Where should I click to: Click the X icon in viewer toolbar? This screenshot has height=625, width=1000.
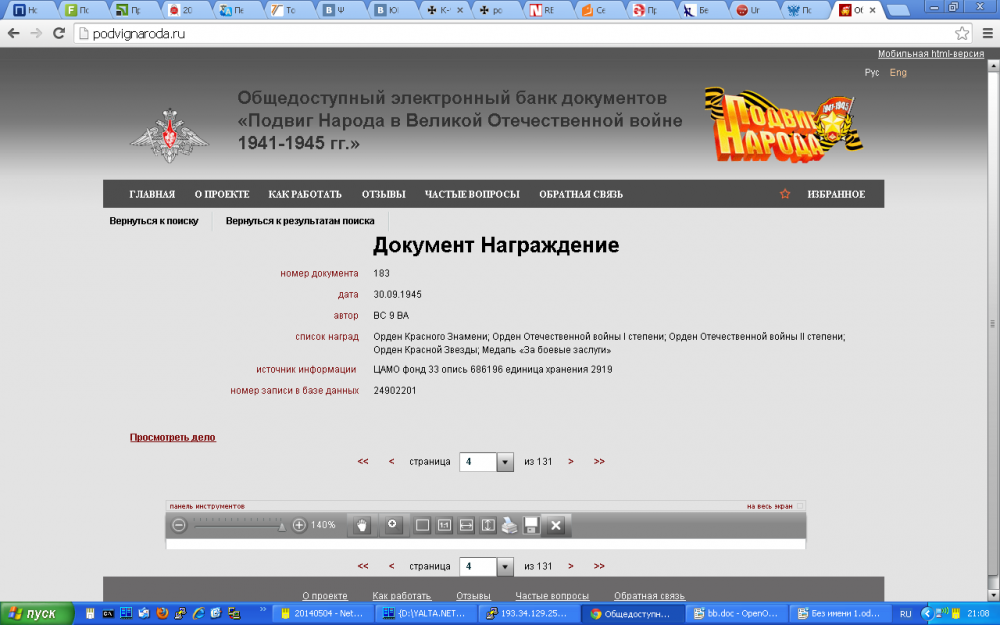(x=556, y=525)
